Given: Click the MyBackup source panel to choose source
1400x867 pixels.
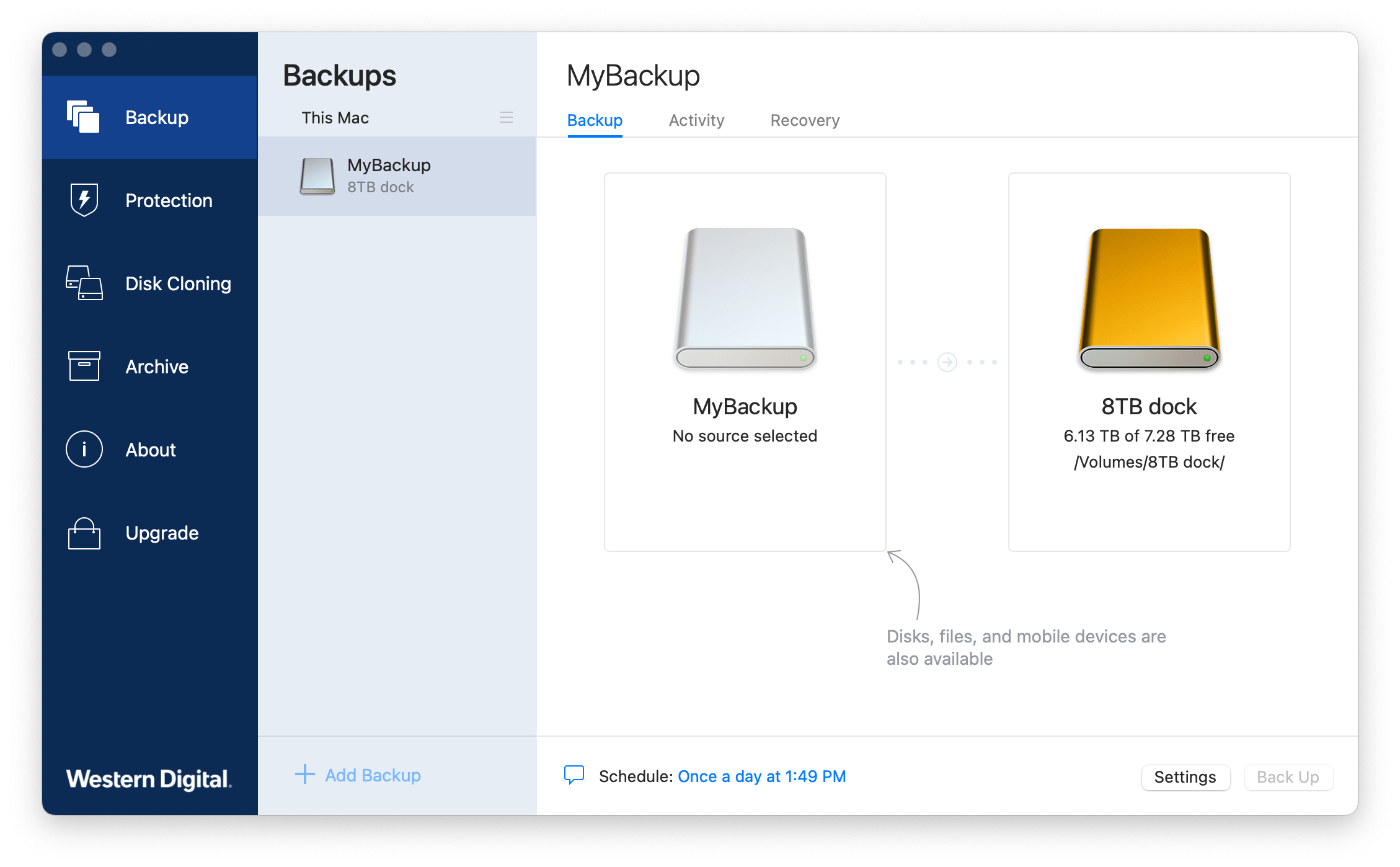Looking at the screenshot, I should point(745,362).
